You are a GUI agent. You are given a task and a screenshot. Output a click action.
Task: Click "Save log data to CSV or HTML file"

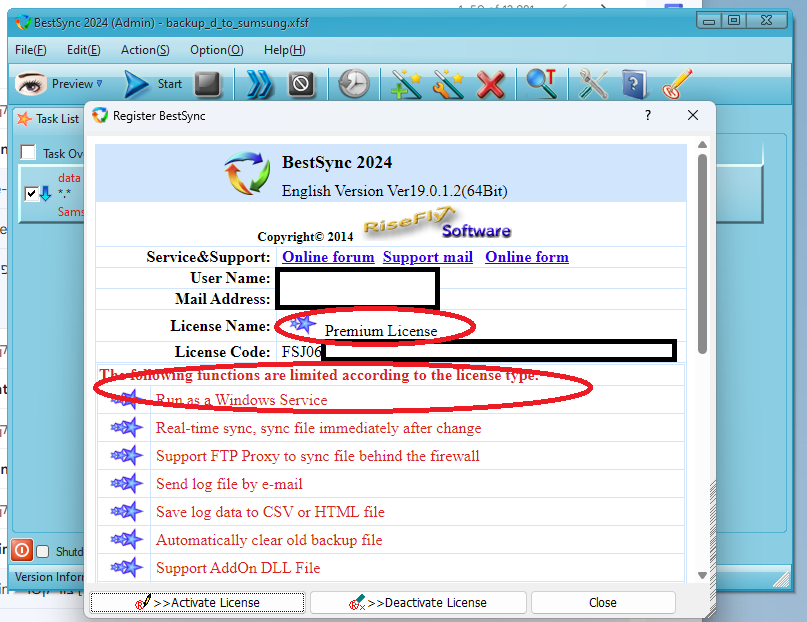tap(270, 512)
